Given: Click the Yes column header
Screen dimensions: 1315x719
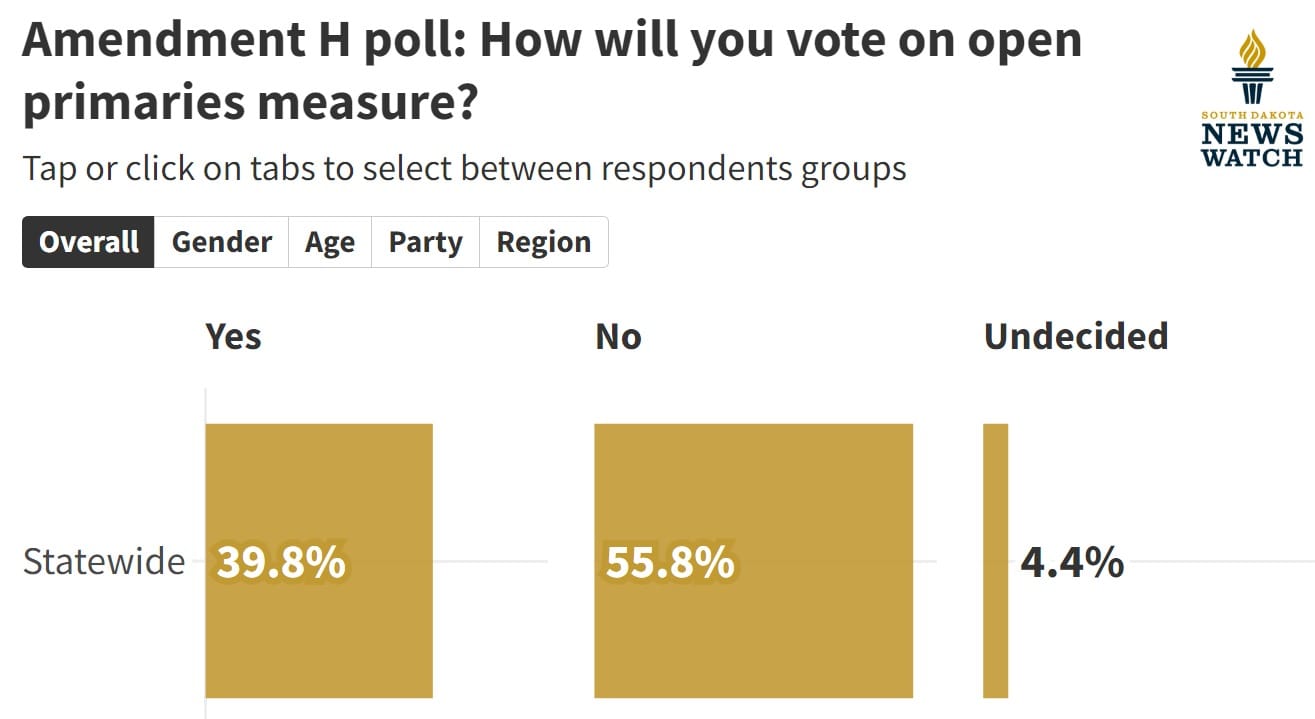Looking at the screenshot, I should (x=232, y=337).
